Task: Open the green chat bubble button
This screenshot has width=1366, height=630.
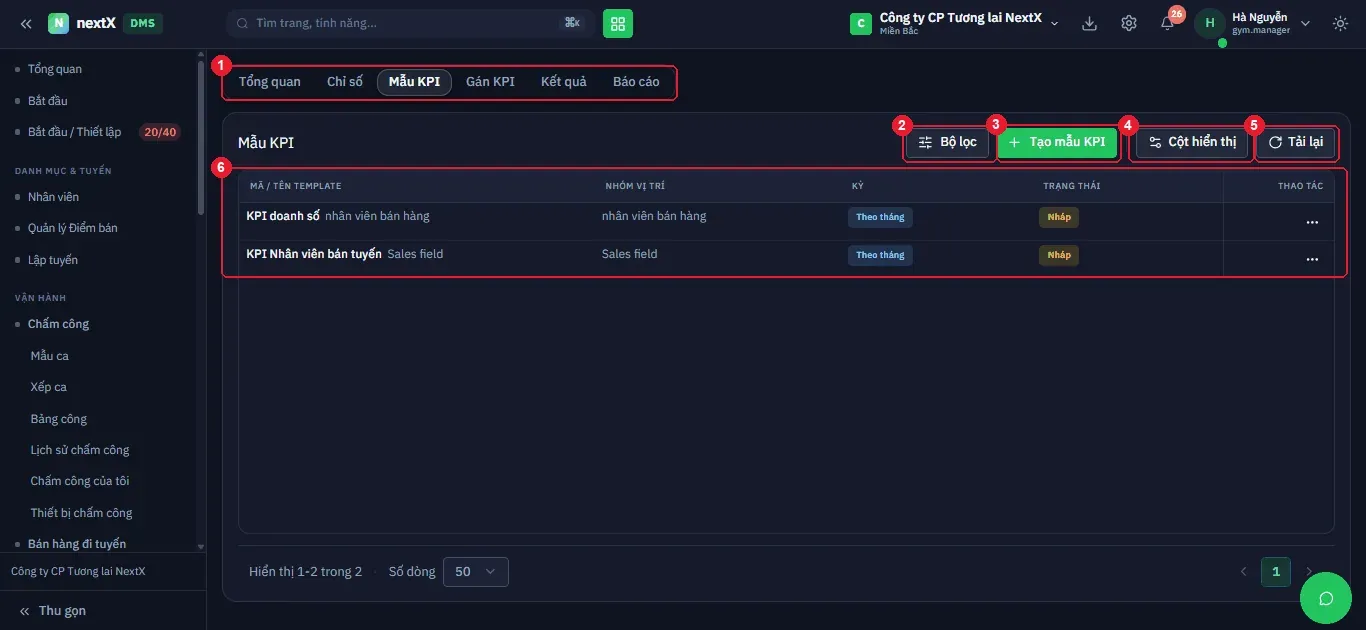Action: 1326,598
